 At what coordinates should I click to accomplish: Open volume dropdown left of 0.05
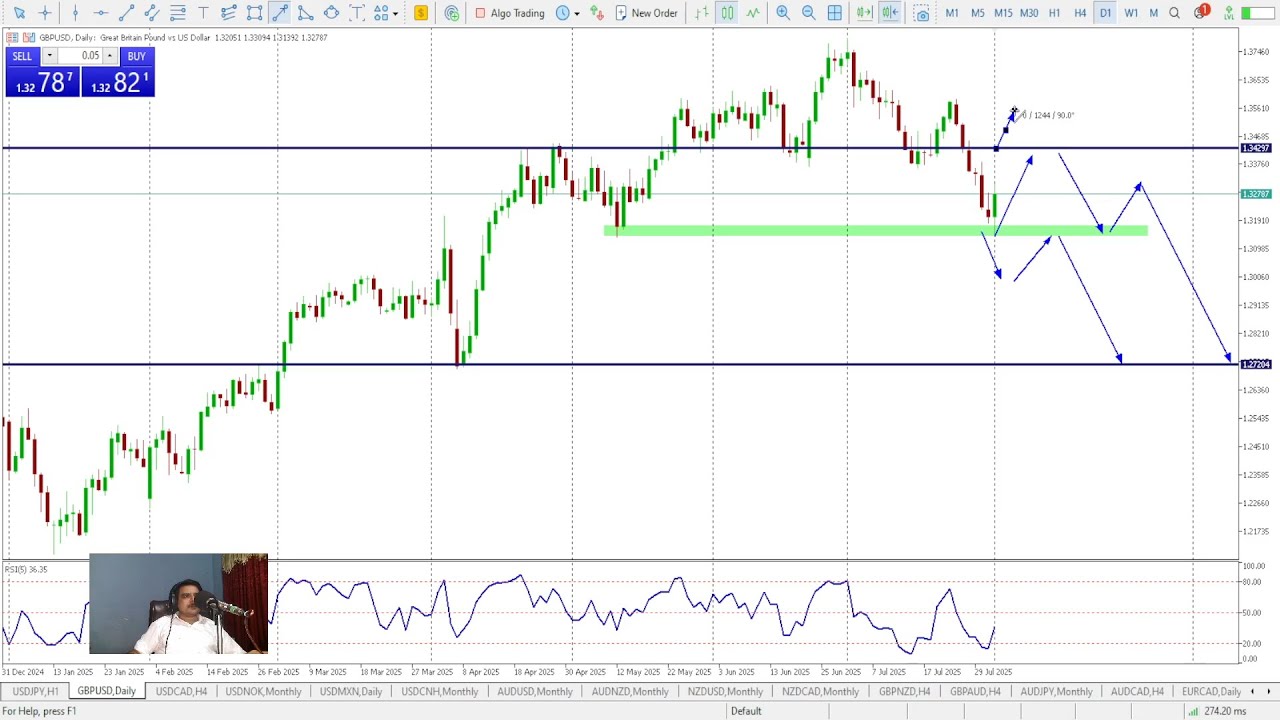[49, 56]
